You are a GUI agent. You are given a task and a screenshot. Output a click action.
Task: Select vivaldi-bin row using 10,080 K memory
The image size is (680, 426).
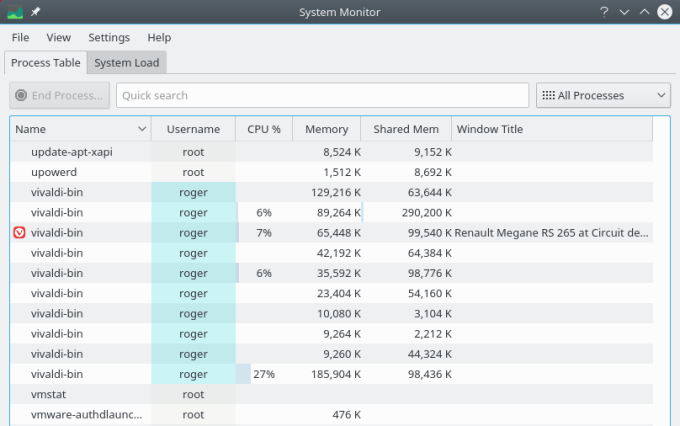pyautogui.click(x=332, y=314)
